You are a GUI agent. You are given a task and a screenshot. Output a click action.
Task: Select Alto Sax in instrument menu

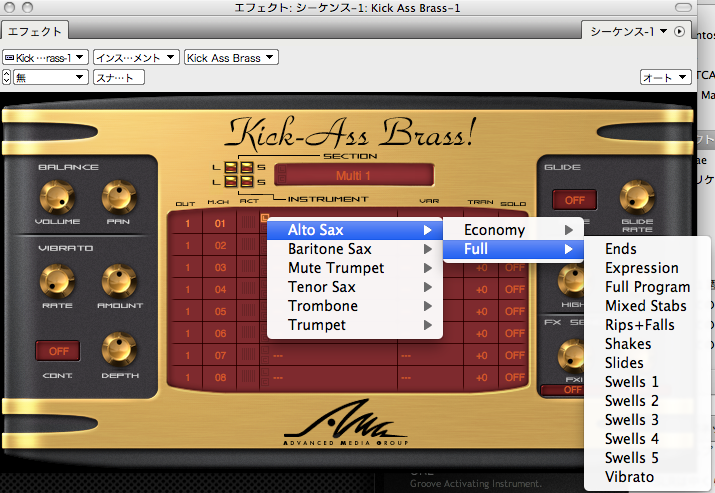point(355,230)
